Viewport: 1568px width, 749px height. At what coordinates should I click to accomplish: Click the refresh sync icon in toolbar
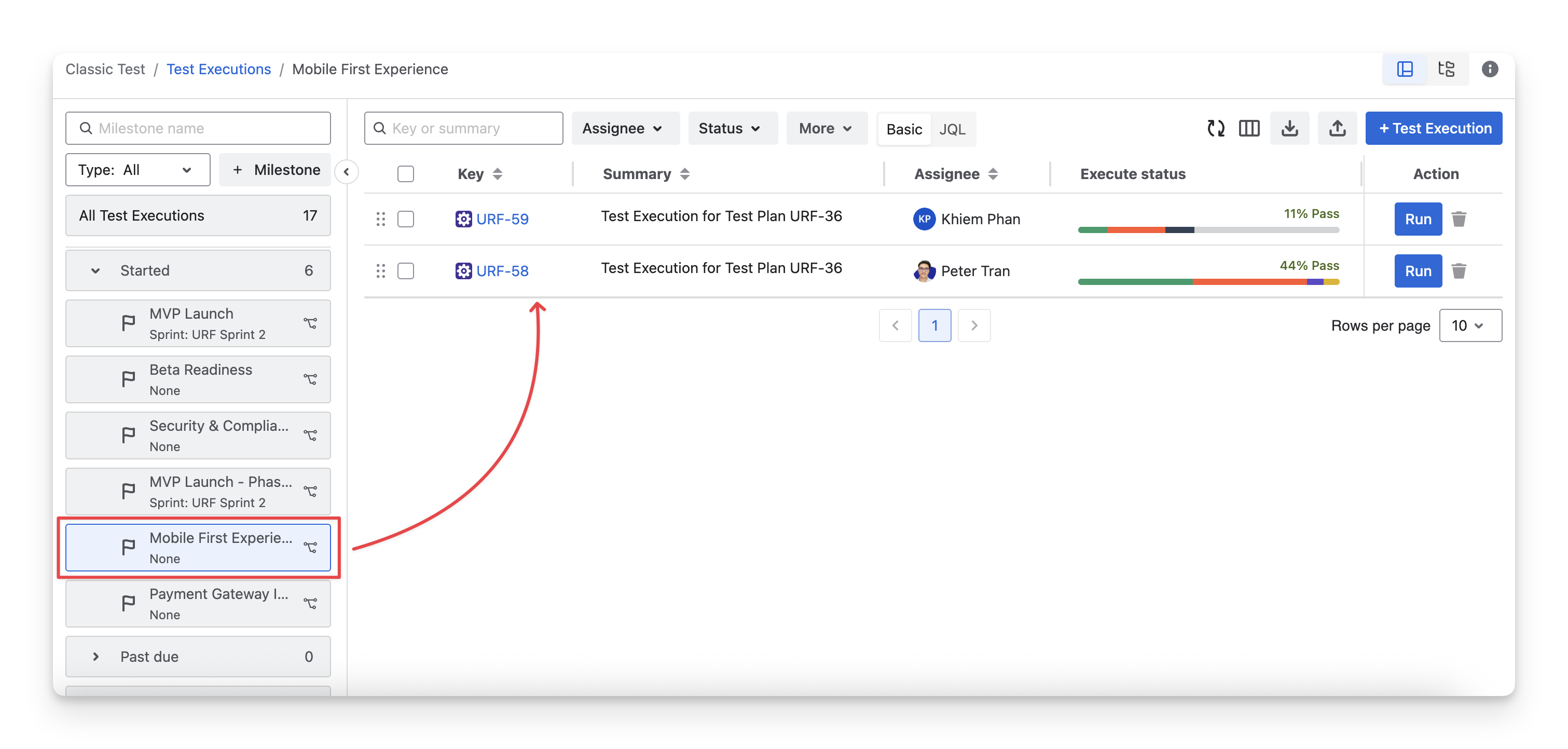pyautogui.click(x=1216, y=129)
